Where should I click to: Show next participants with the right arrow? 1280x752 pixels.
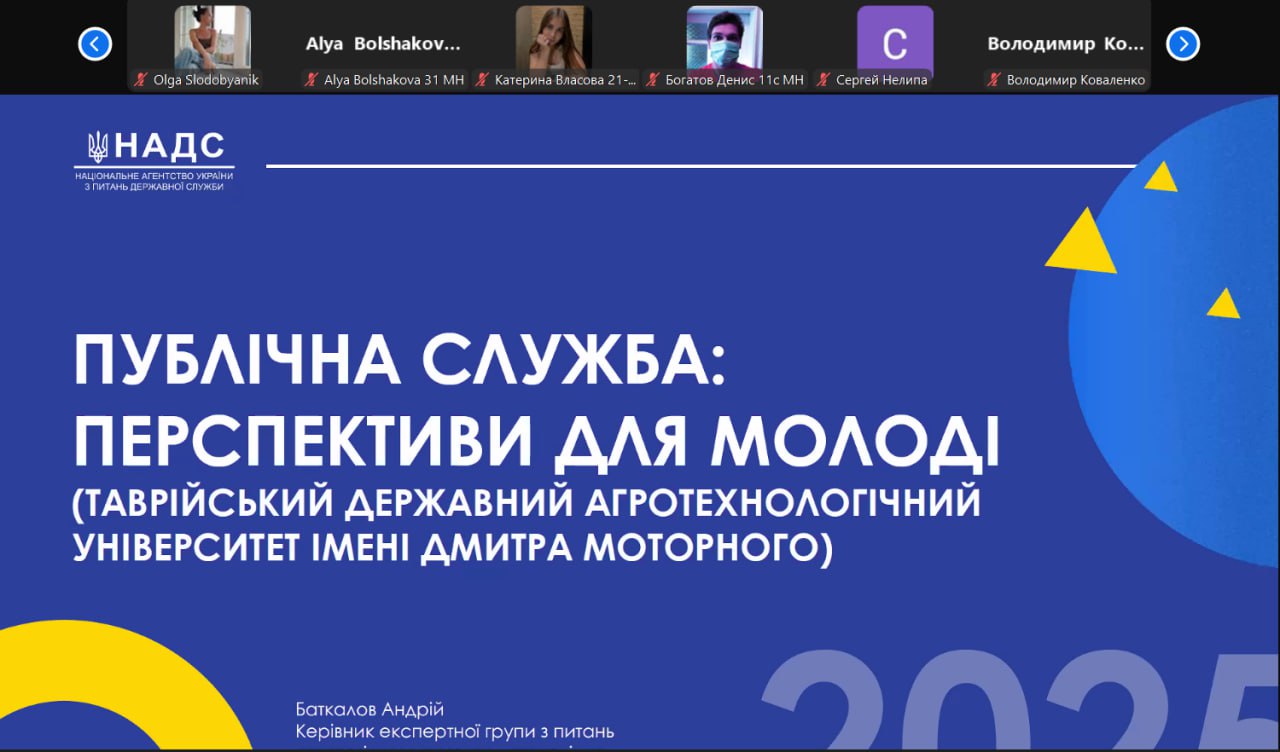click(x=1183, y=44)
